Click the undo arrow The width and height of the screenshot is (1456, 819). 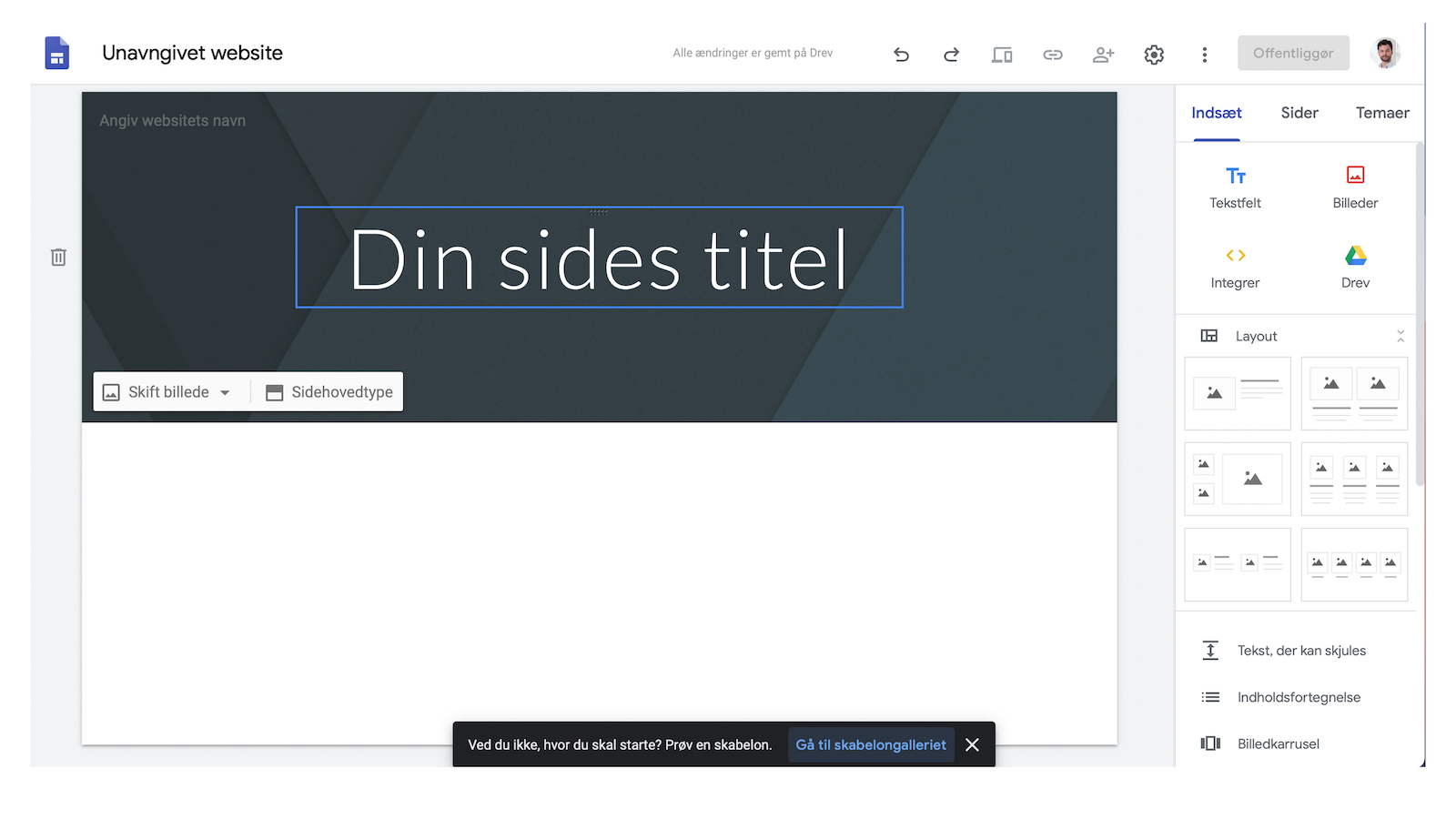[x=901, y=54]
